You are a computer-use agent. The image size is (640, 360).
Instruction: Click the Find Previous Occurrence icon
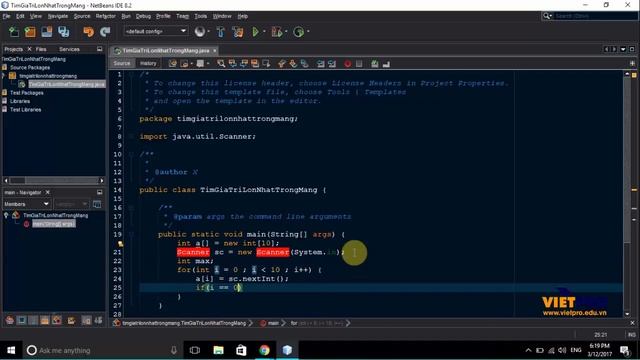pos(232,63)
